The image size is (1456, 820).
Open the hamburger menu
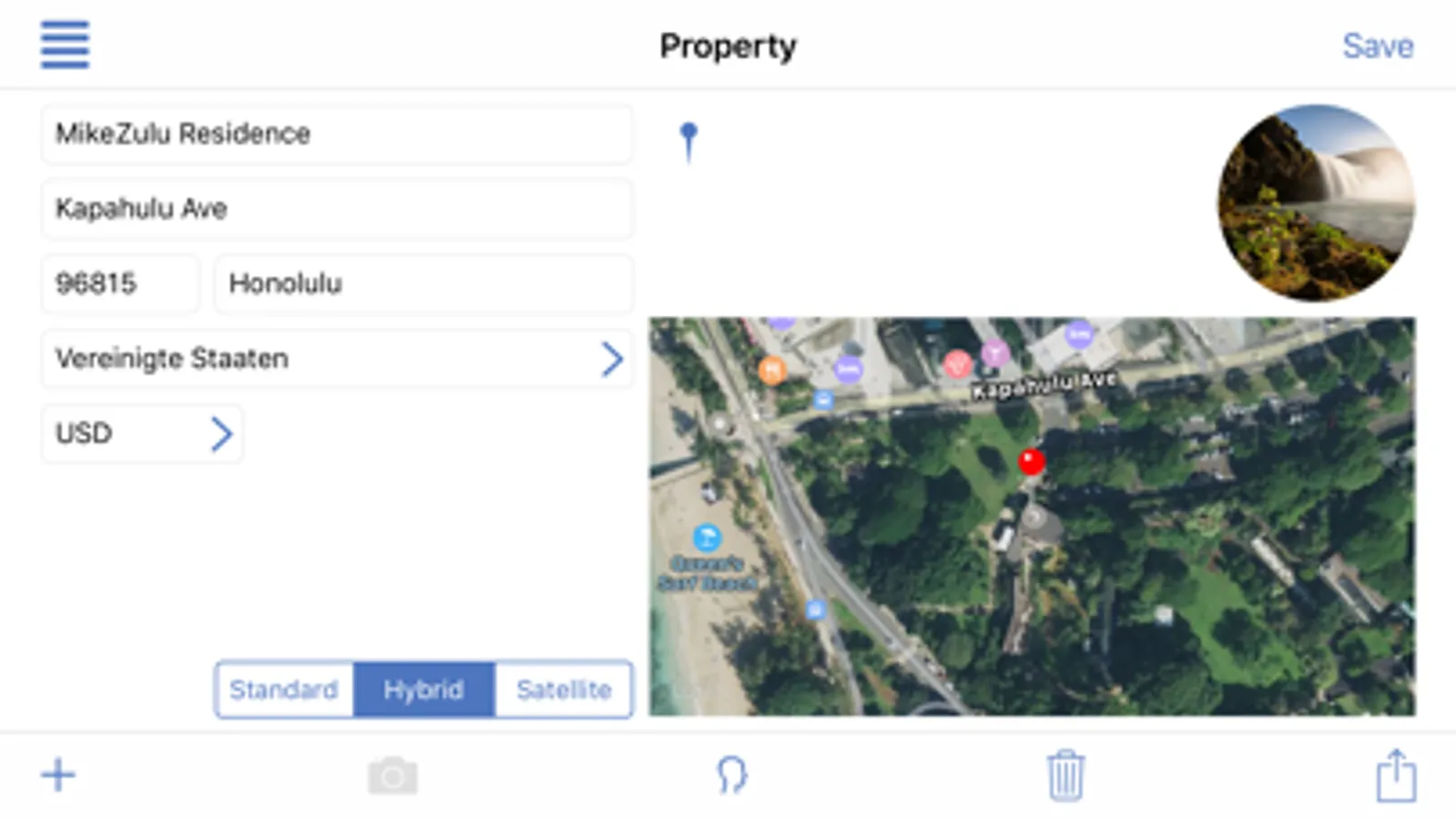[x=65, y=44]
